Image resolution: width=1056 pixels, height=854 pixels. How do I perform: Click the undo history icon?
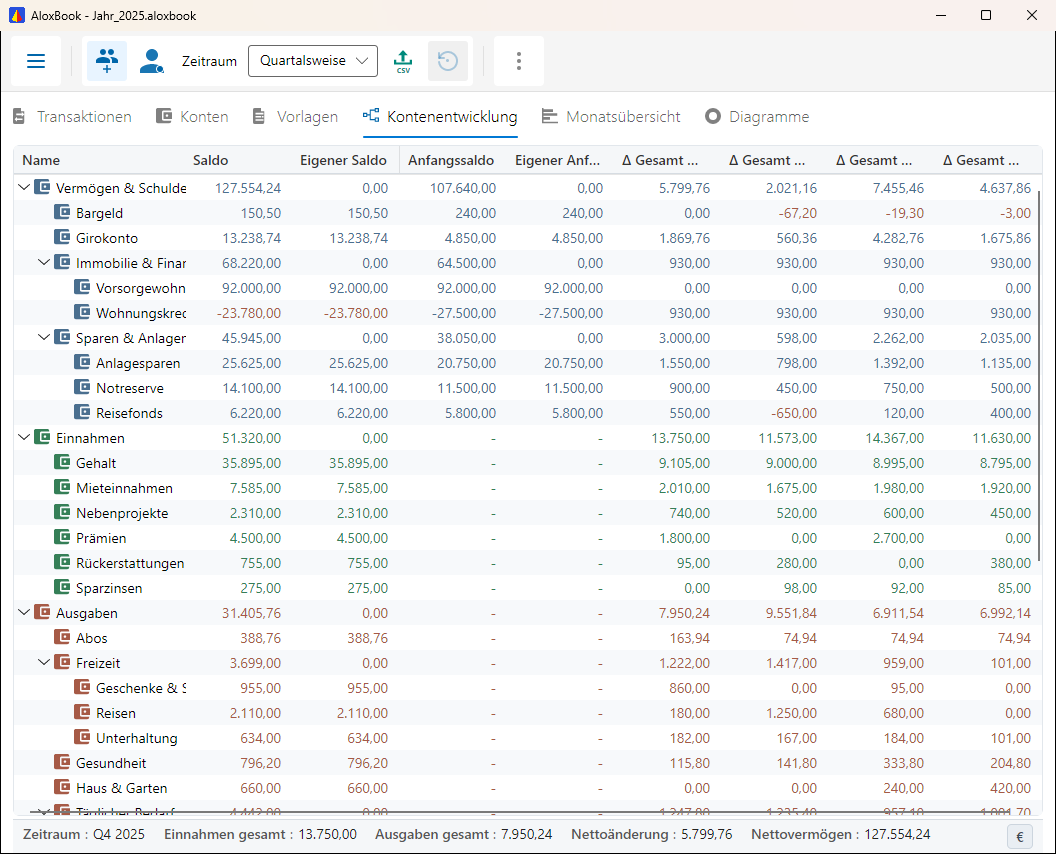448,61
